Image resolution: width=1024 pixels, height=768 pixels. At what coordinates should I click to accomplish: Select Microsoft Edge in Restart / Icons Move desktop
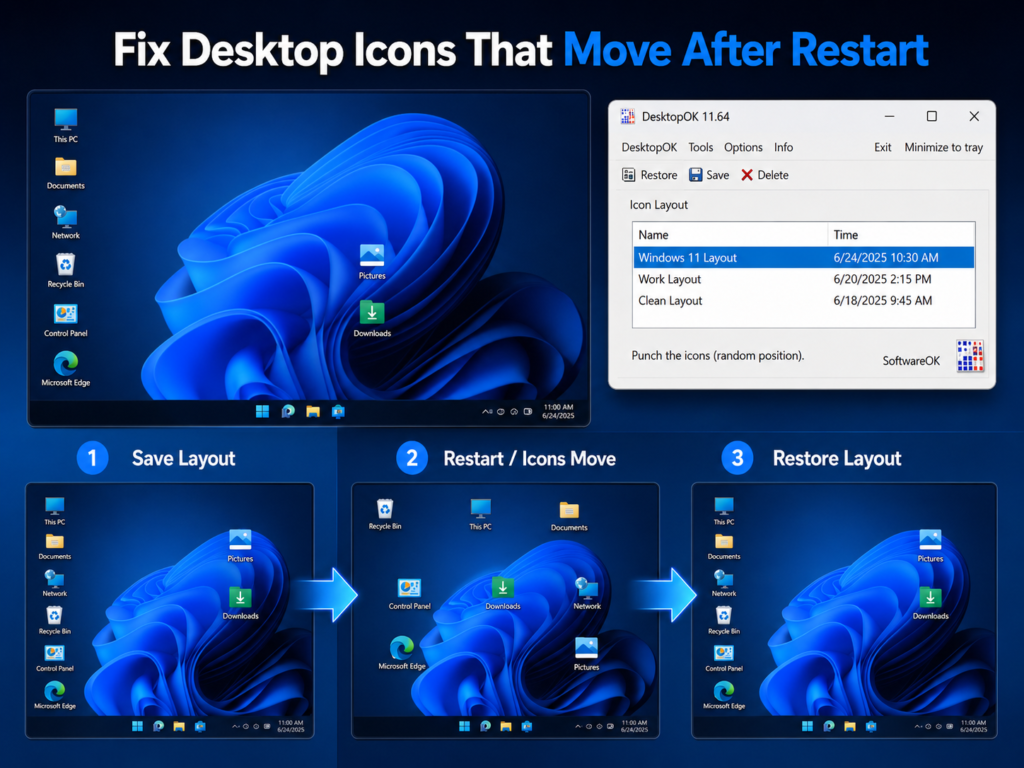(402, 653)
